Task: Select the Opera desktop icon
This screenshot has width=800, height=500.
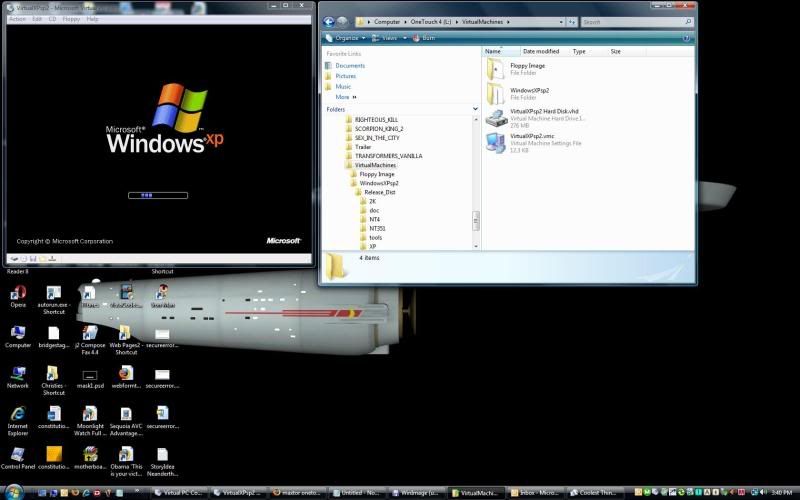Action: (18, 297)
